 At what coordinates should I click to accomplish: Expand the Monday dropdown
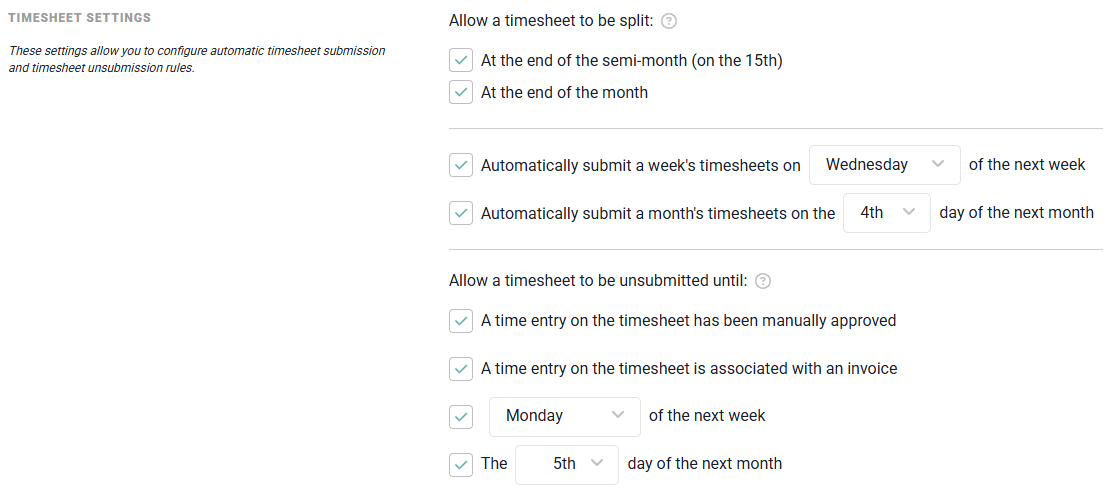[564, 416]
